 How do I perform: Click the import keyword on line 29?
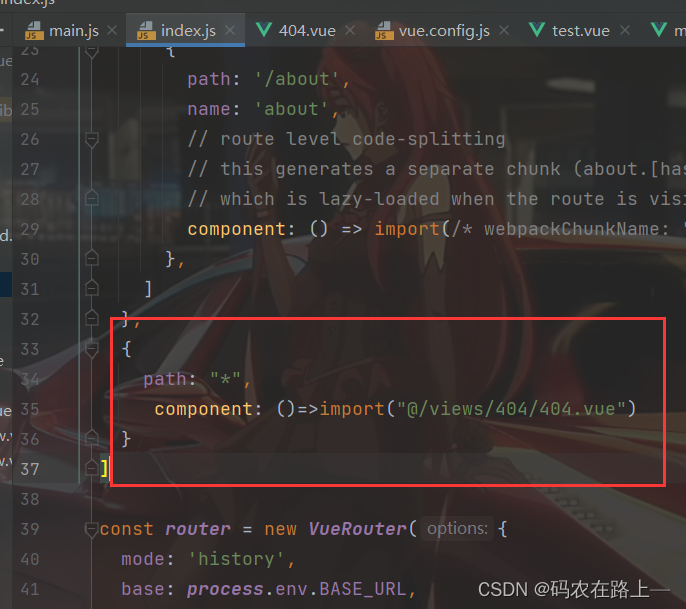pos(407,229)
